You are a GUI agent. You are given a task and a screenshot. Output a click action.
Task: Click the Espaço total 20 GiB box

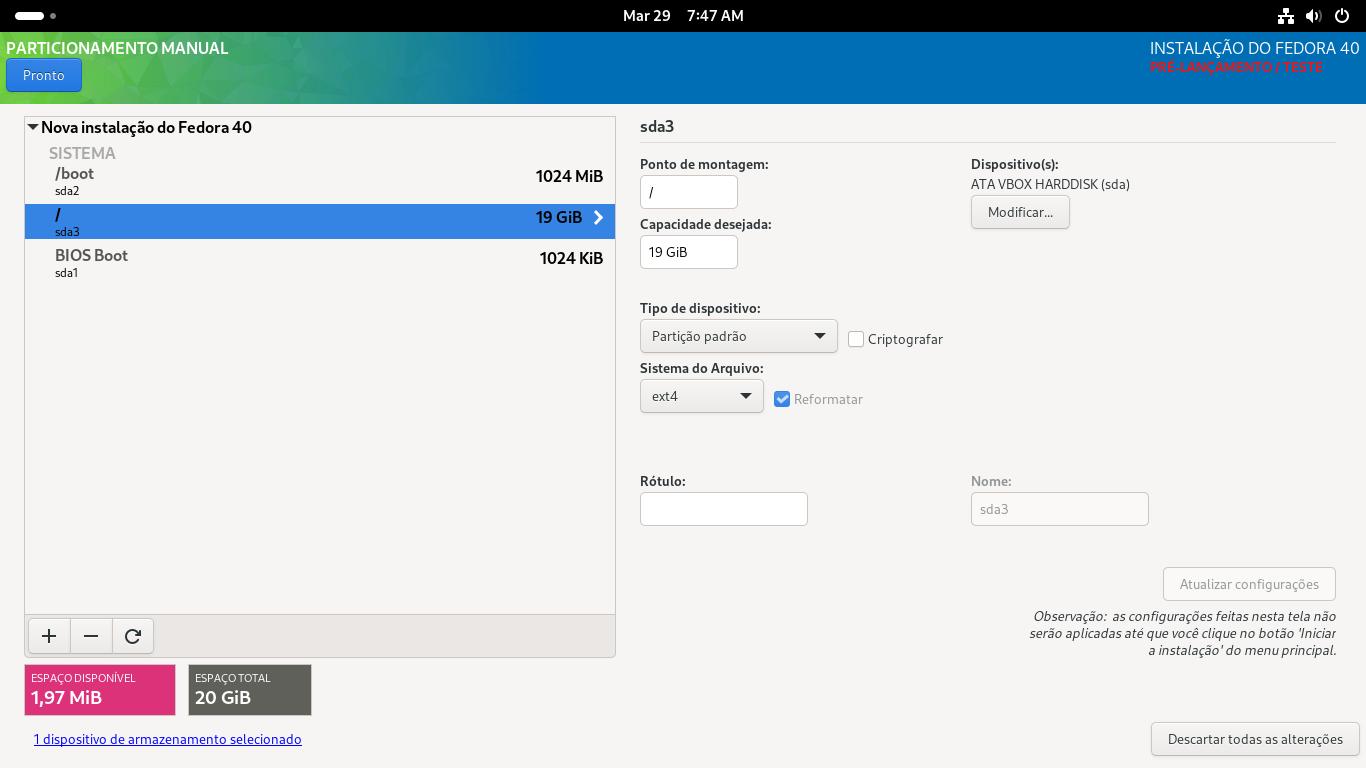(250, 690)
